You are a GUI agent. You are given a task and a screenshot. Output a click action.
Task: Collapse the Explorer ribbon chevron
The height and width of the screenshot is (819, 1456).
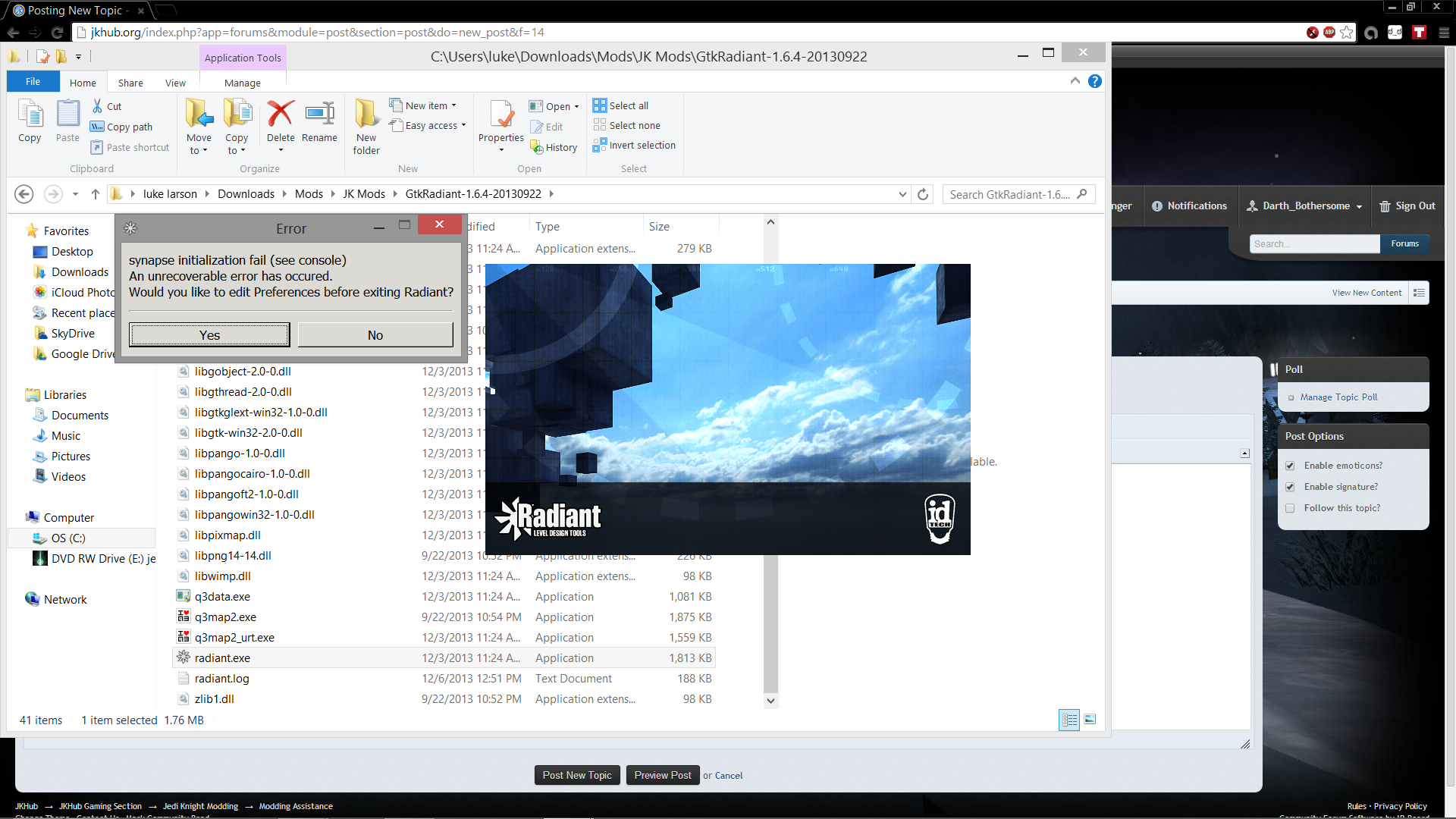pyautogui.click(x=1075, y=81)
